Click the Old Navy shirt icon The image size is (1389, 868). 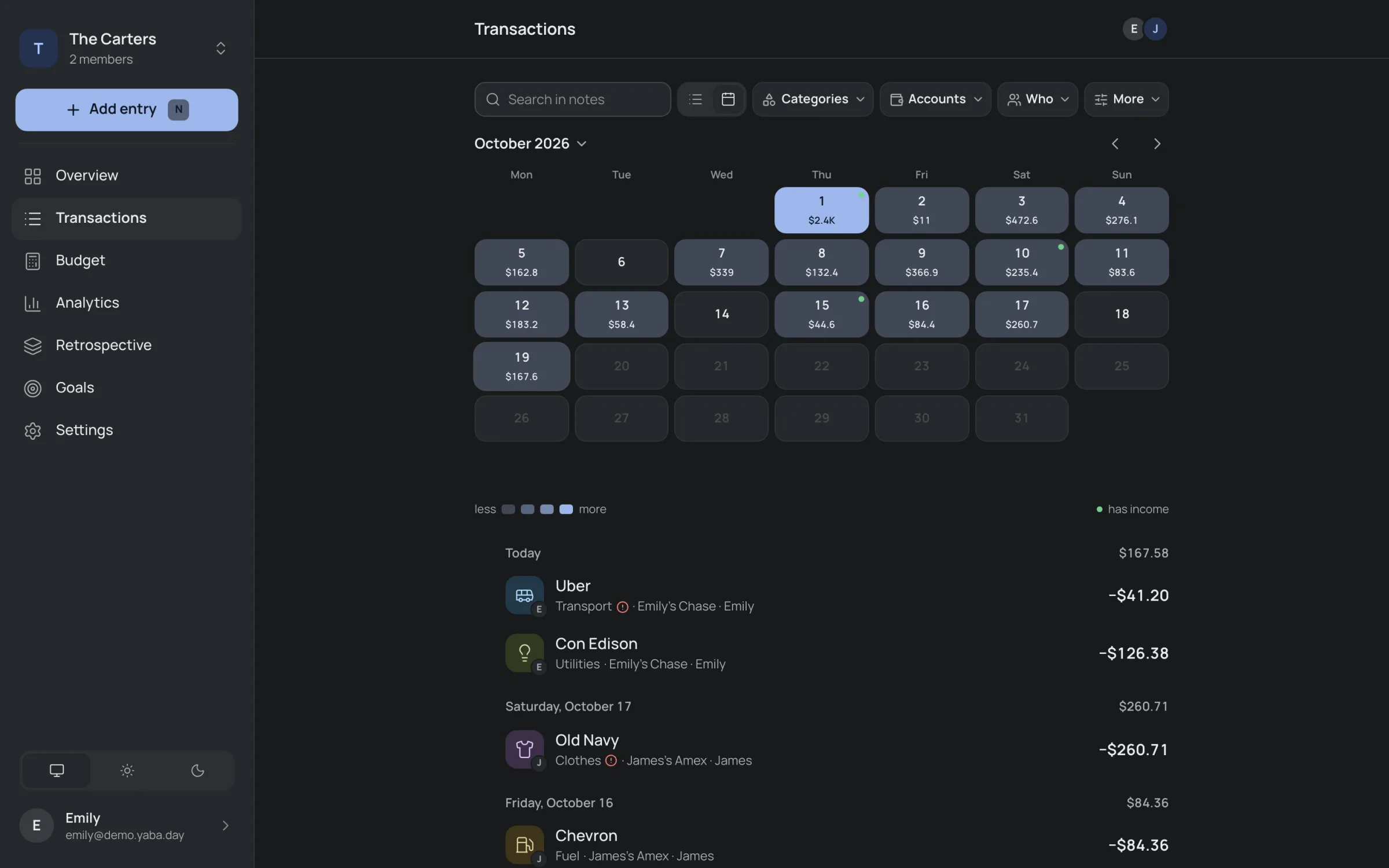tap(524, 749)
